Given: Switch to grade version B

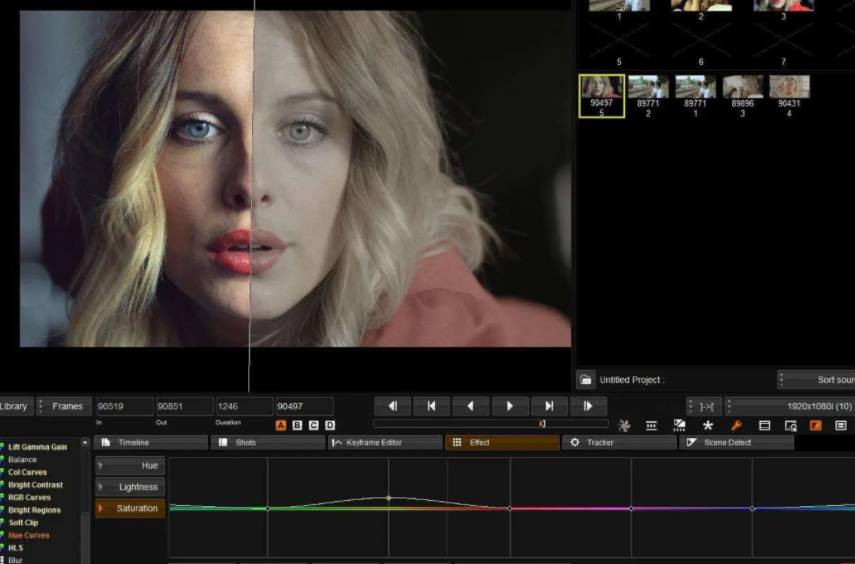Looking at the screenshot, I should [x=297, y=425].
